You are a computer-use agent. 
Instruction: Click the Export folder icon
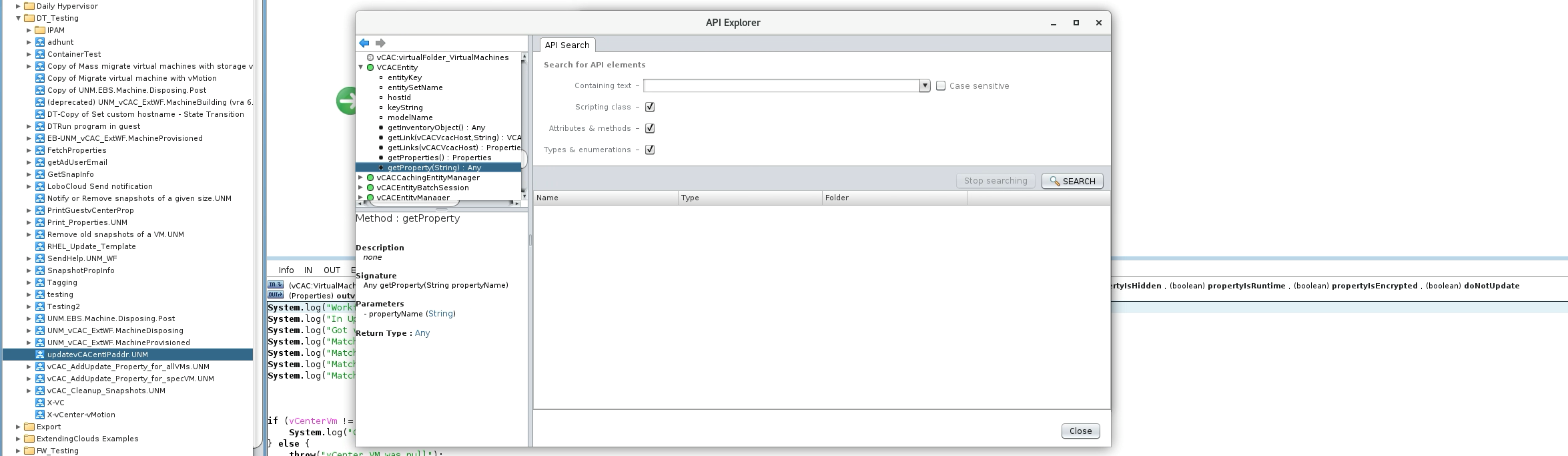coord(29,427)
